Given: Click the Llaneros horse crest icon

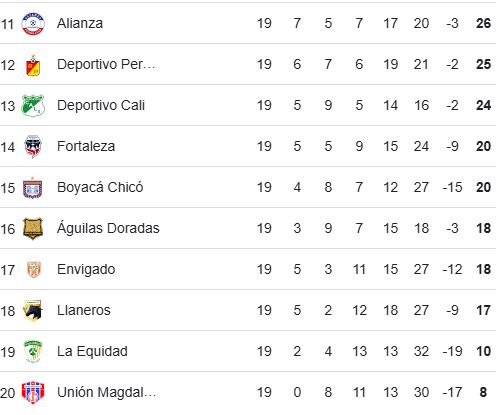Looking at the screenshot, I should click(x=33, y=311).
